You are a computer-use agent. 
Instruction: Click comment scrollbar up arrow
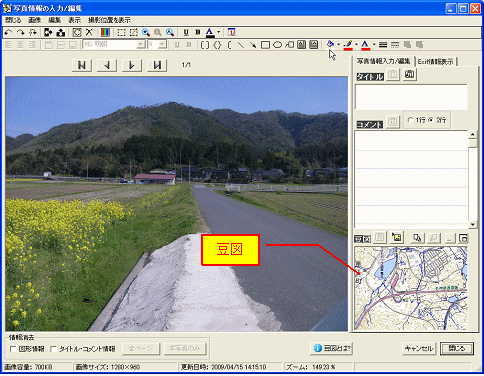[473, 135]
